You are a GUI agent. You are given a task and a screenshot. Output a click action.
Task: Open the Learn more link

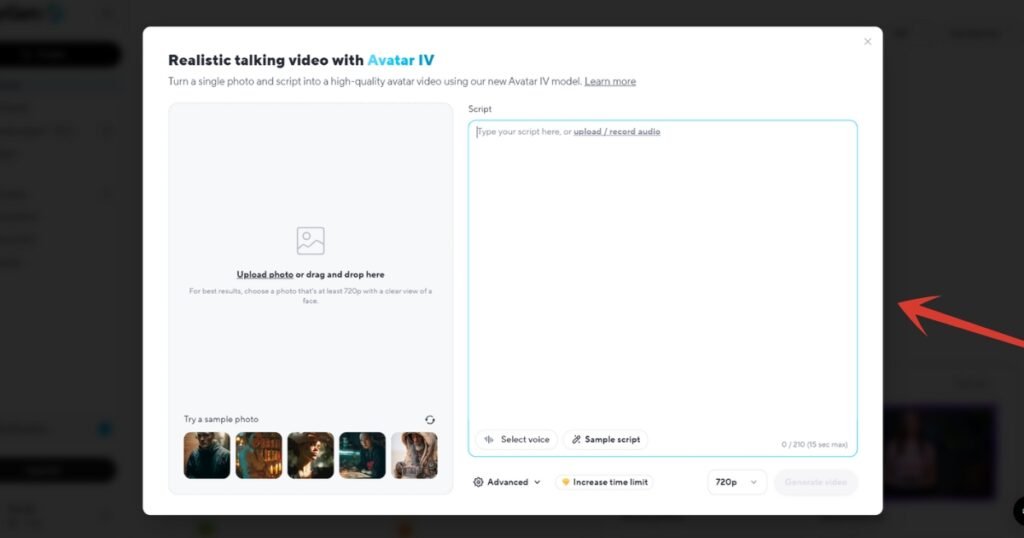tap(610, 81)
